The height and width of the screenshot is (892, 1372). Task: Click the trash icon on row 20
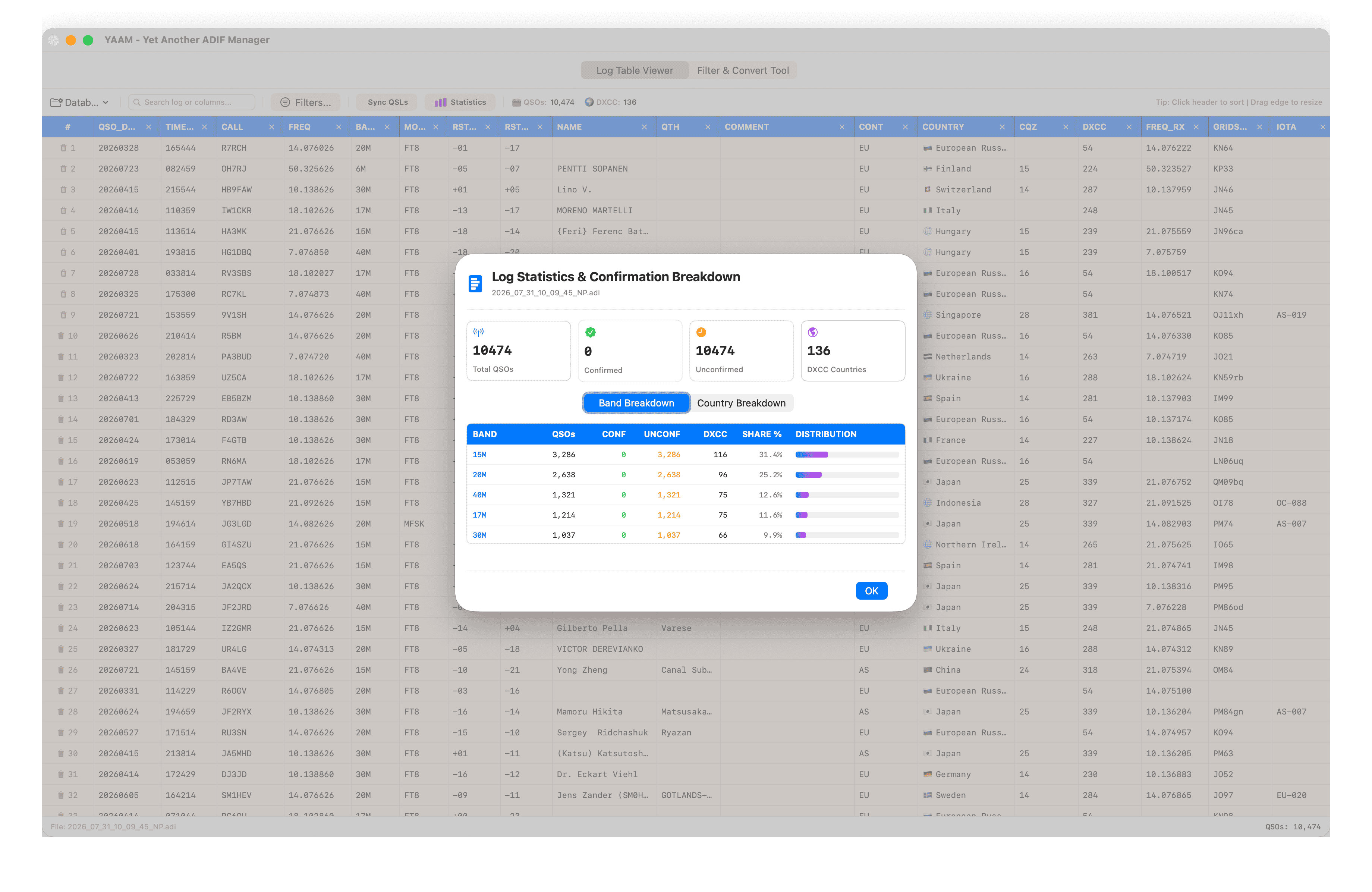(x=60, y=544)
